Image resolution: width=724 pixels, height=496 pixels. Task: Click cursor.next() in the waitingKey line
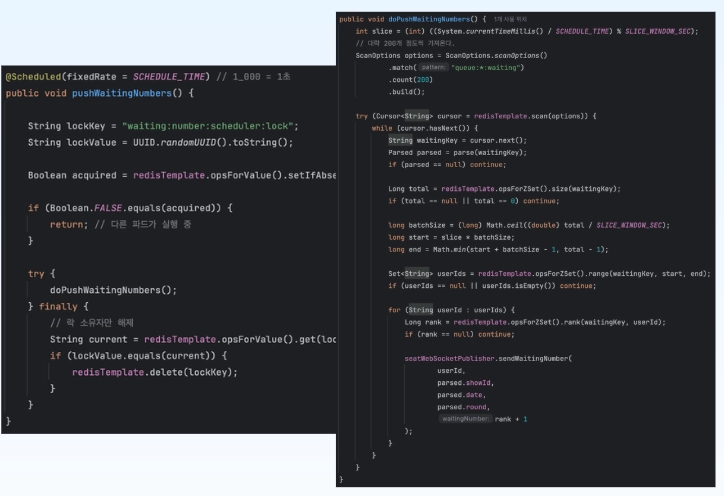(496, 140)
